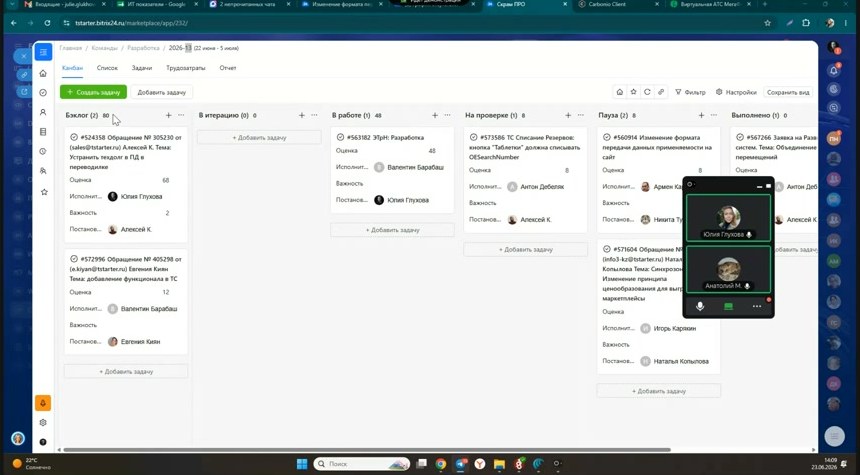Open the list/table icon in the sidebar
This screenshot has height=475, width=860.
[43, 132]
